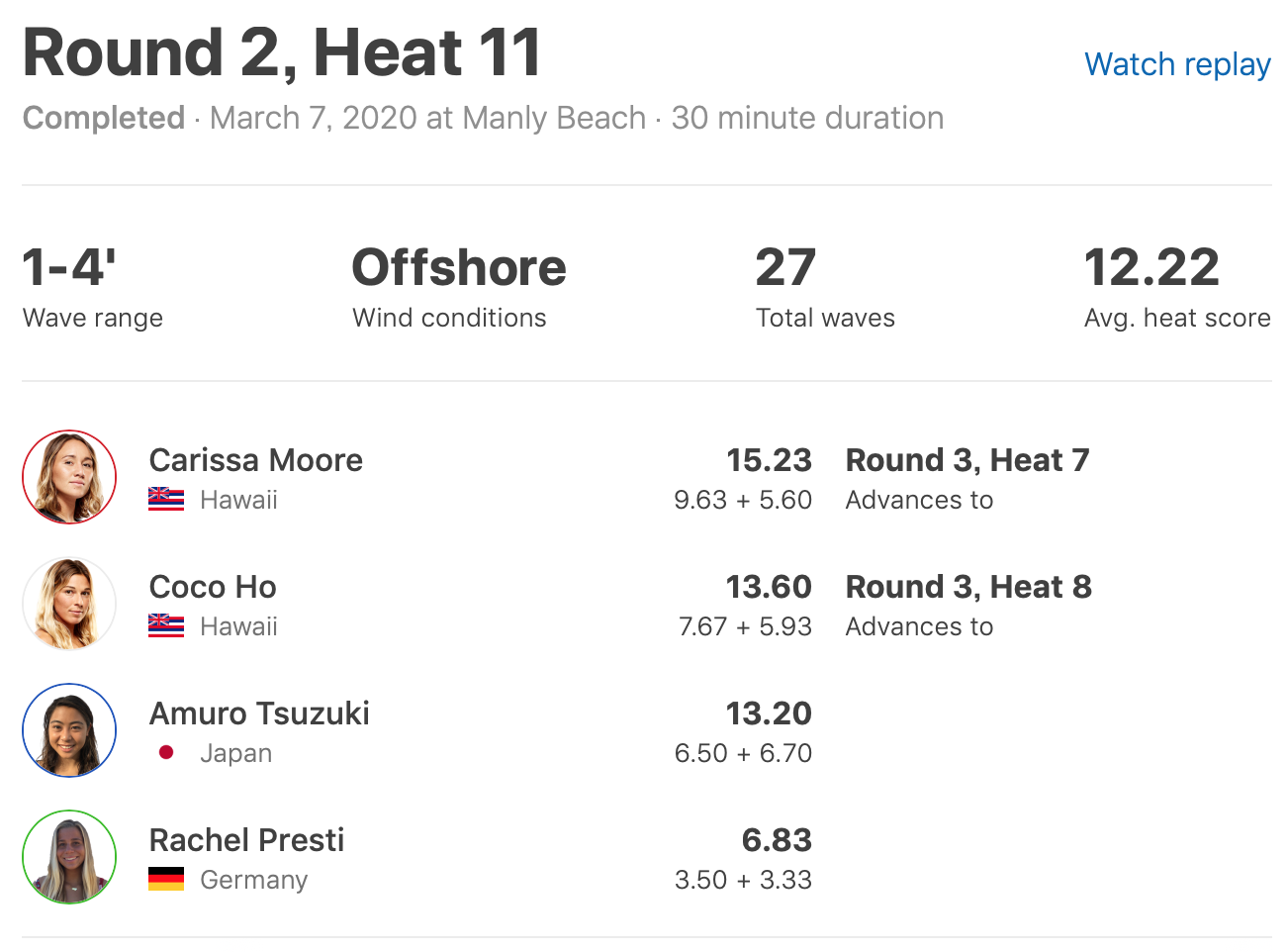Open Coco Ho's profile photo
This screenshot has width=1288, height=952.
tap(69, 604)
